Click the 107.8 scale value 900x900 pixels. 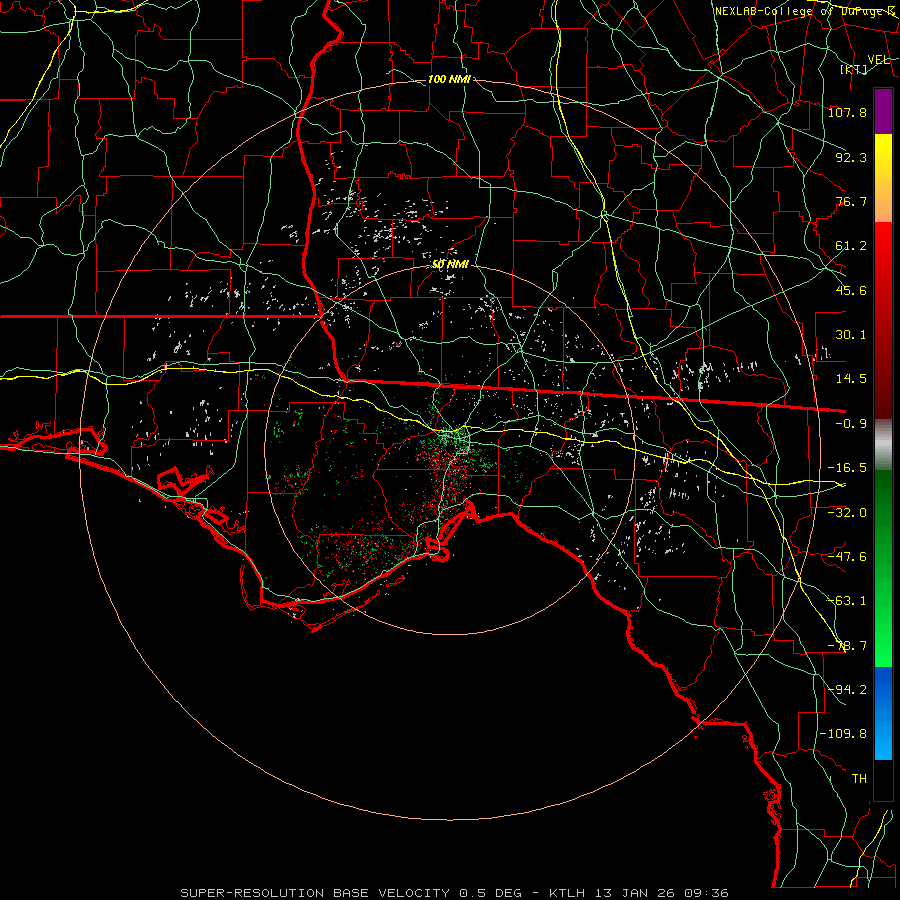click(x=847, y=112)
